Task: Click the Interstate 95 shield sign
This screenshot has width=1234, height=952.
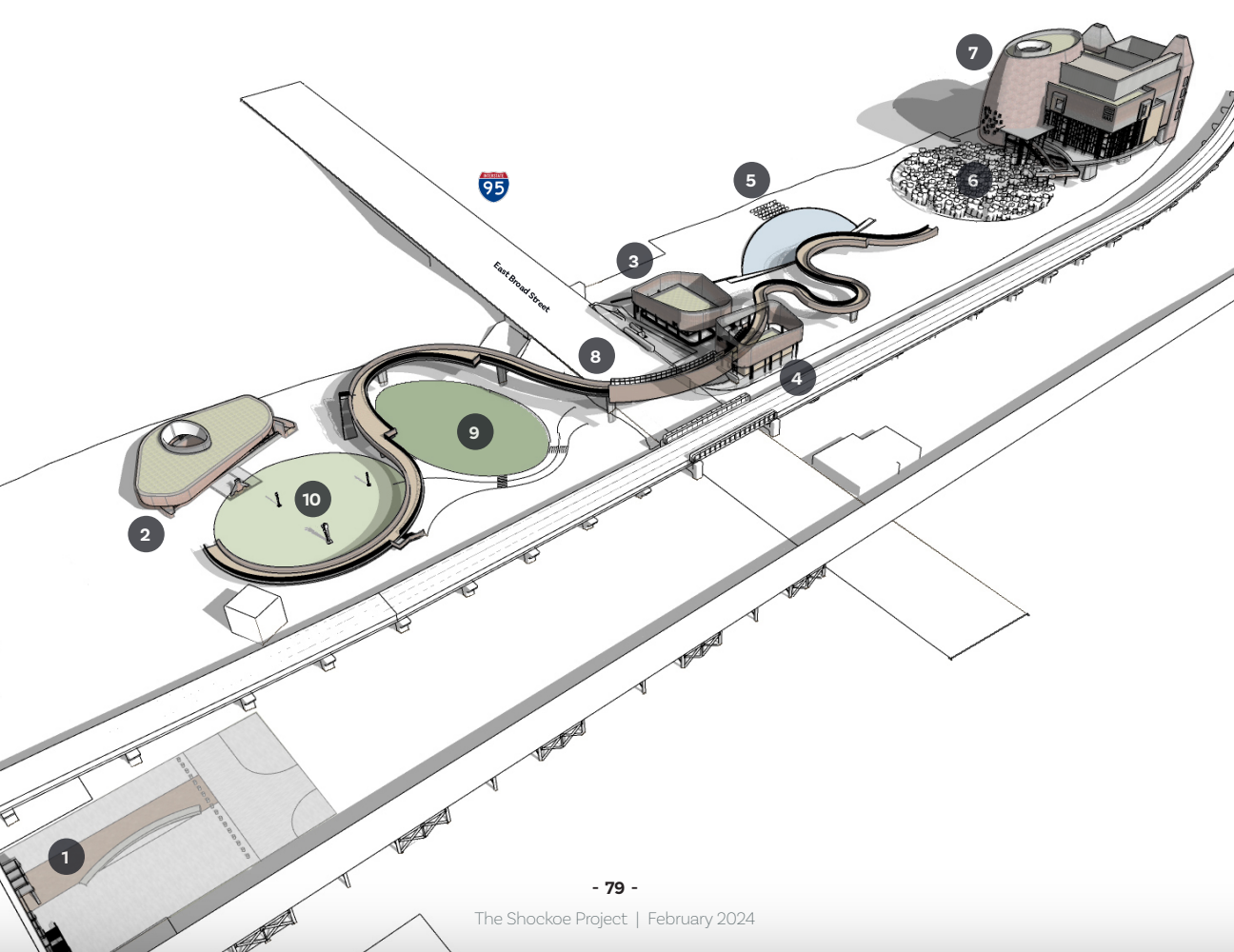Action: coord(493,187)
